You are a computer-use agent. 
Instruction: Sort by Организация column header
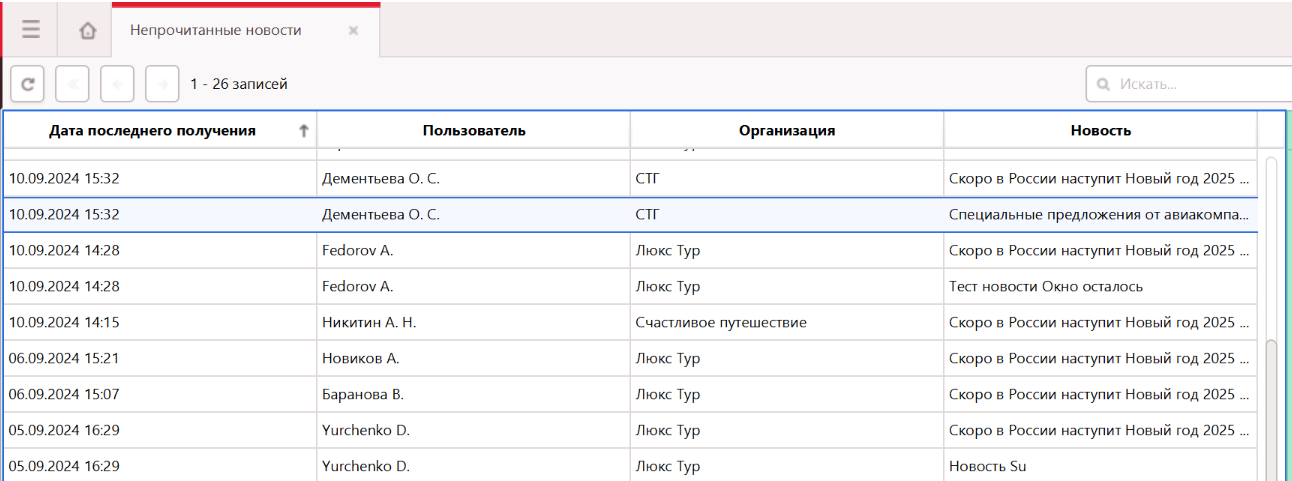(x=786, y=131)
